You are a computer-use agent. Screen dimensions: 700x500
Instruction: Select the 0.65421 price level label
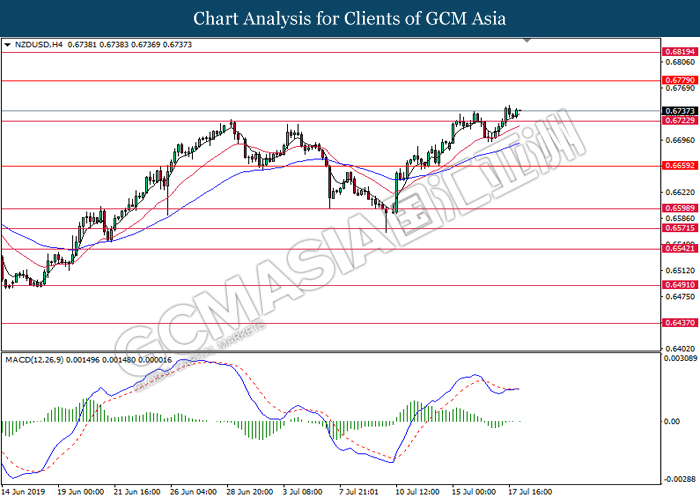pos(680,249)
